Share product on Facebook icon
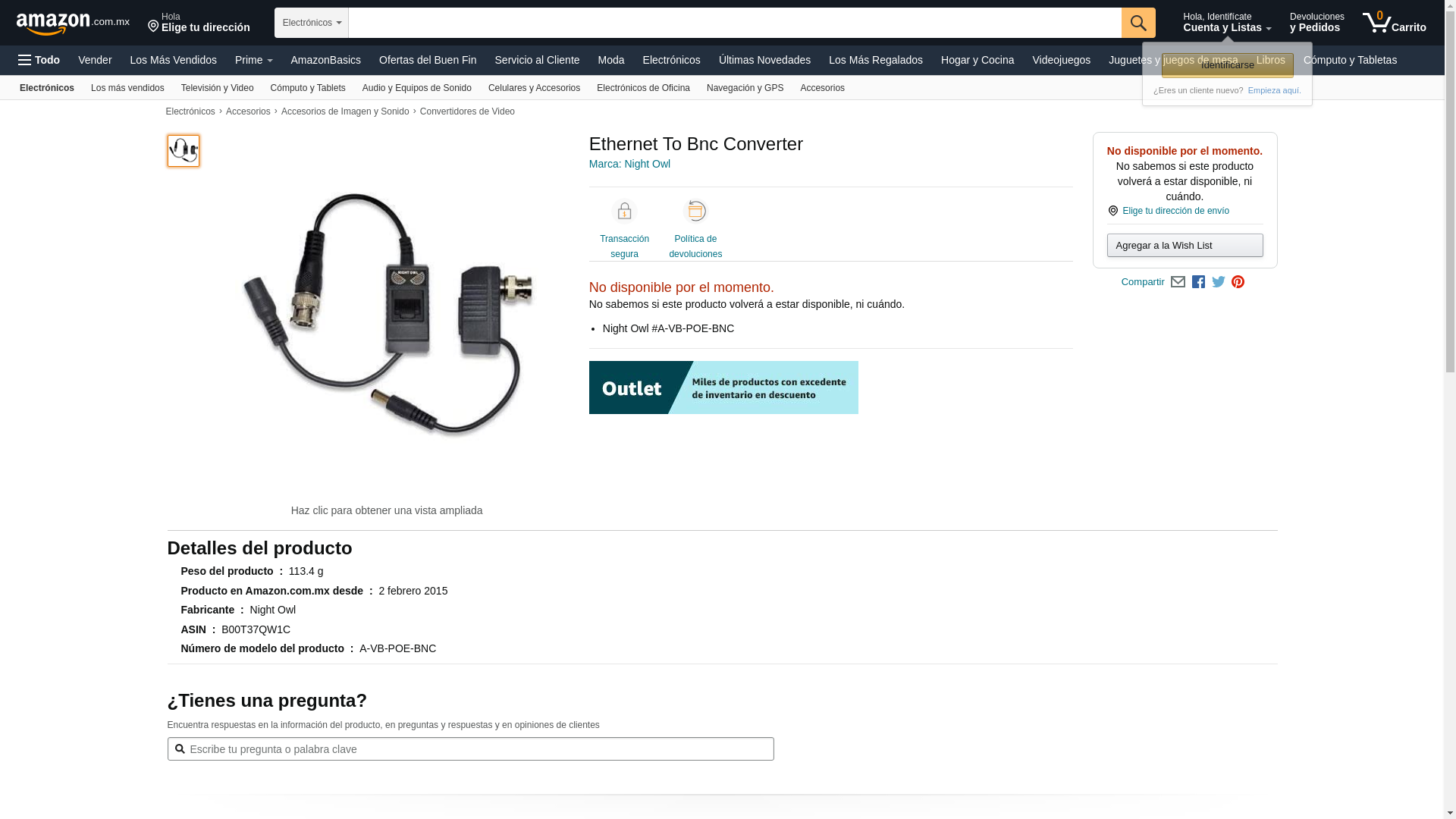The width and height of the screenshot is (1456, 819). 1198,282
